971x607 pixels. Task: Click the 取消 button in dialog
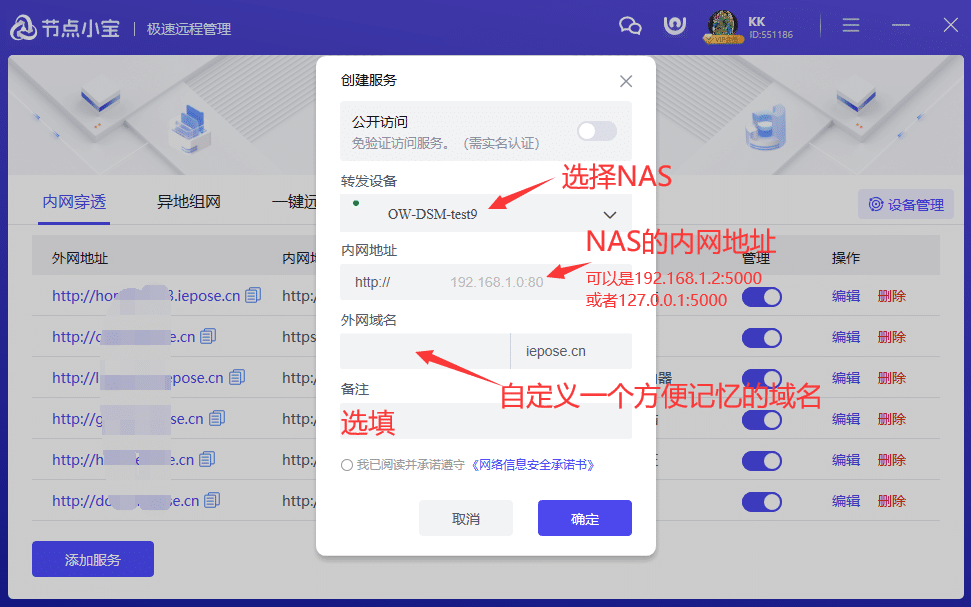click(466, 518)
